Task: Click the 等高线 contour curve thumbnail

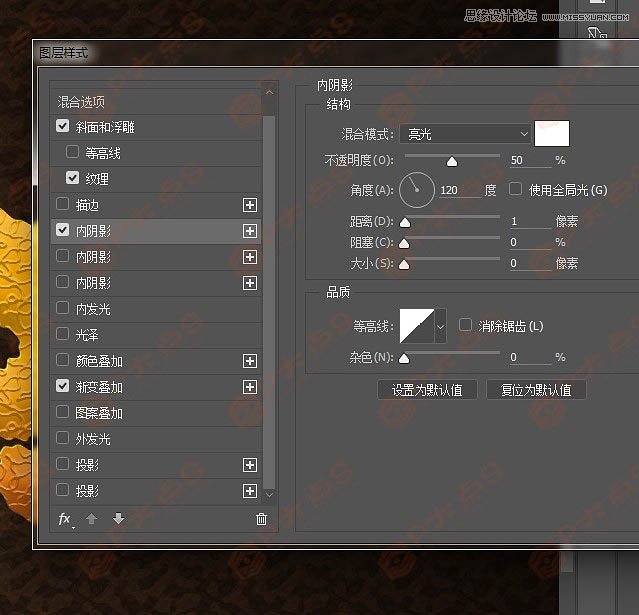Action: [x=417, y=326]
